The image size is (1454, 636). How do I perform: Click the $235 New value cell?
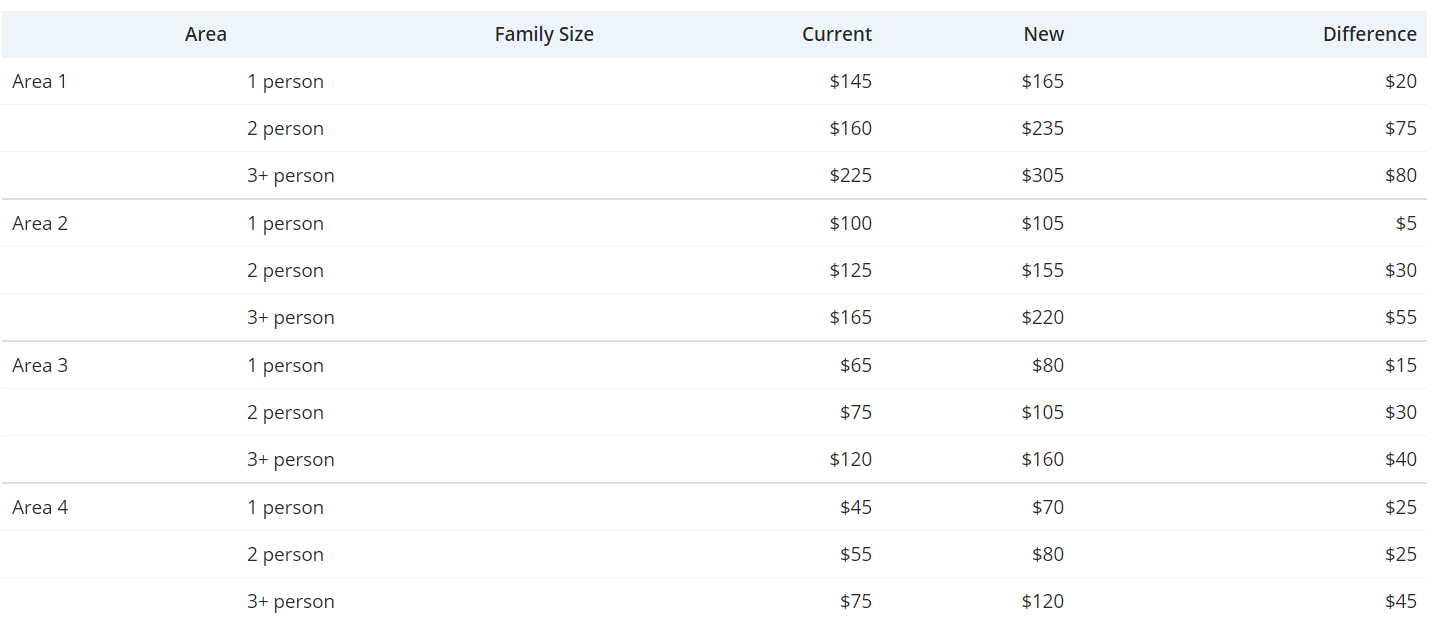tap(1042, 128)
